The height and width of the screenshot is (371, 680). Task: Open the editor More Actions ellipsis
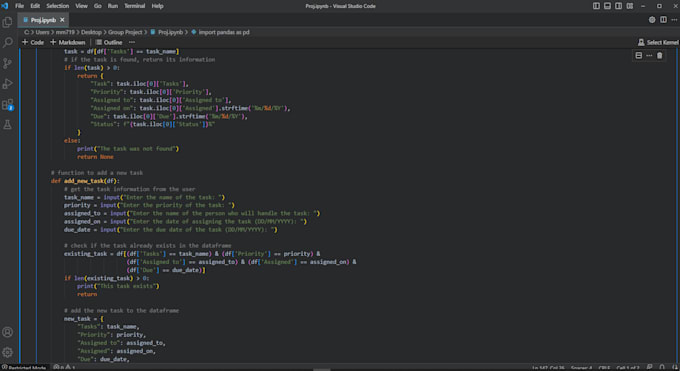click(674, 20)
